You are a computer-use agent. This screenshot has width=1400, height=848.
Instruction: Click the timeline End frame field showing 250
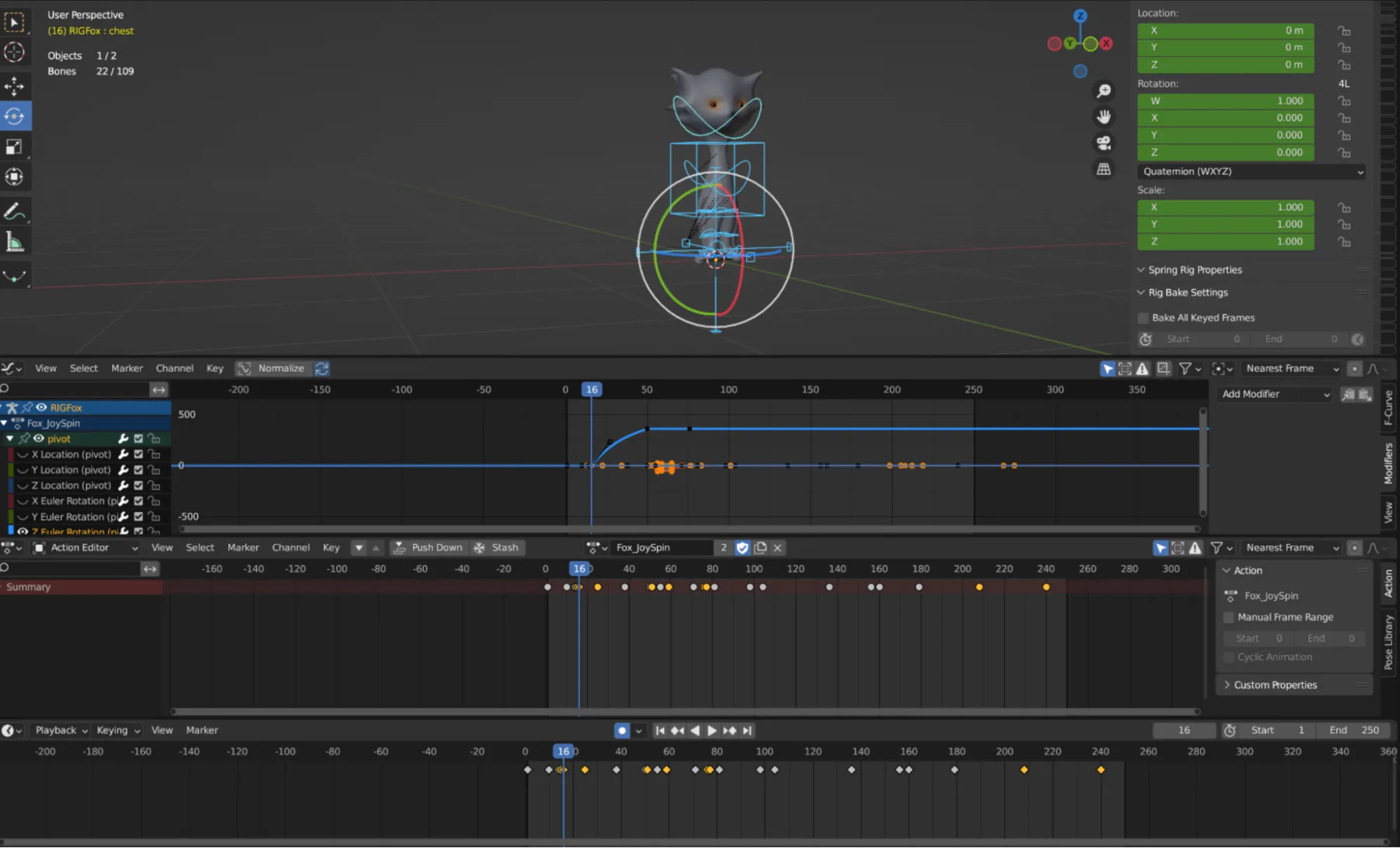[x=1354, y=730]
